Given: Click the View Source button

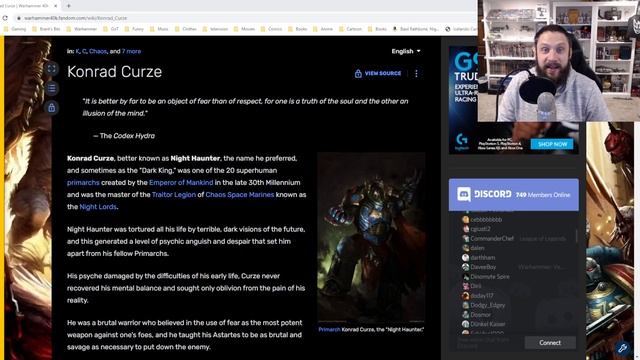Looking at the screenshot, I should (378, 73).
